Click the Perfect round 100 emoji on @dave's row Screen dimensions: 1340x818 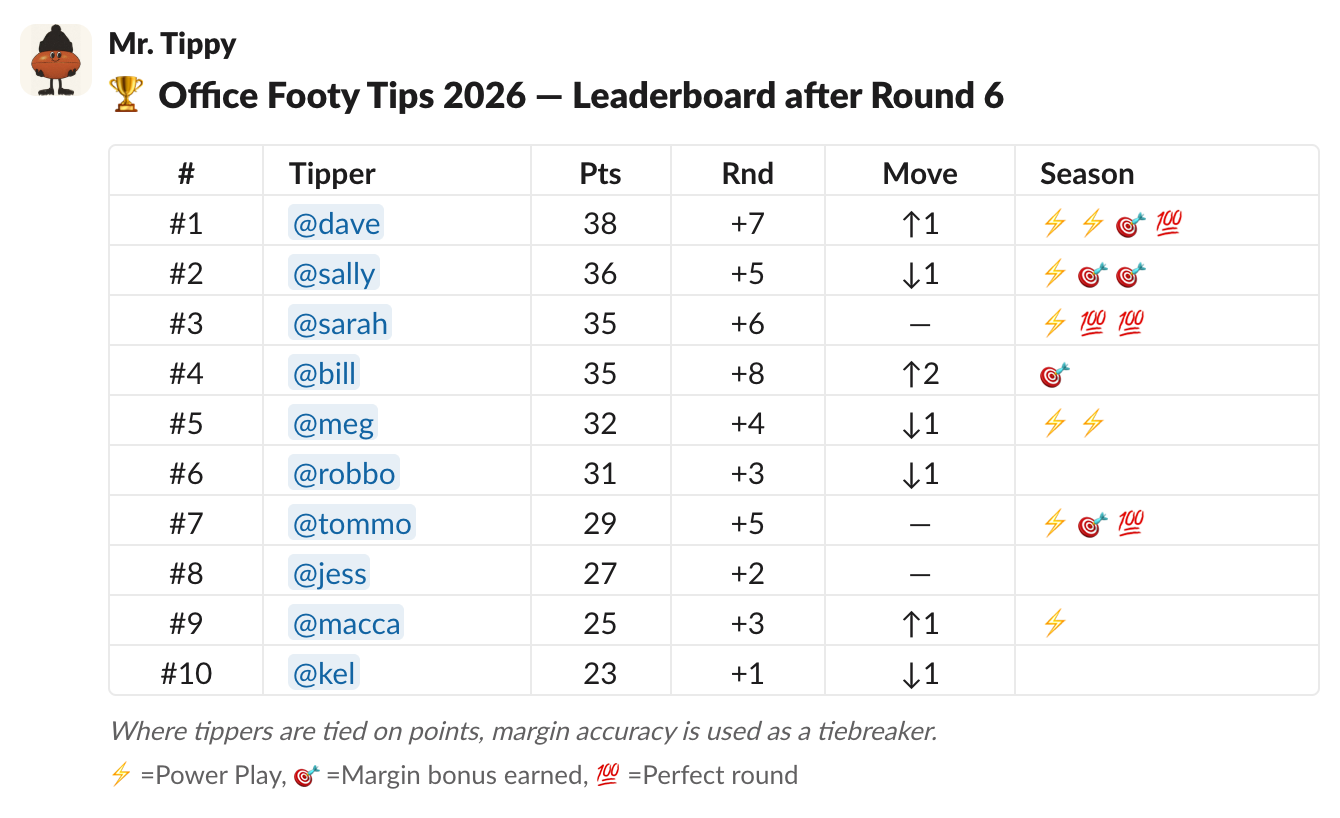coord(1167,223)
